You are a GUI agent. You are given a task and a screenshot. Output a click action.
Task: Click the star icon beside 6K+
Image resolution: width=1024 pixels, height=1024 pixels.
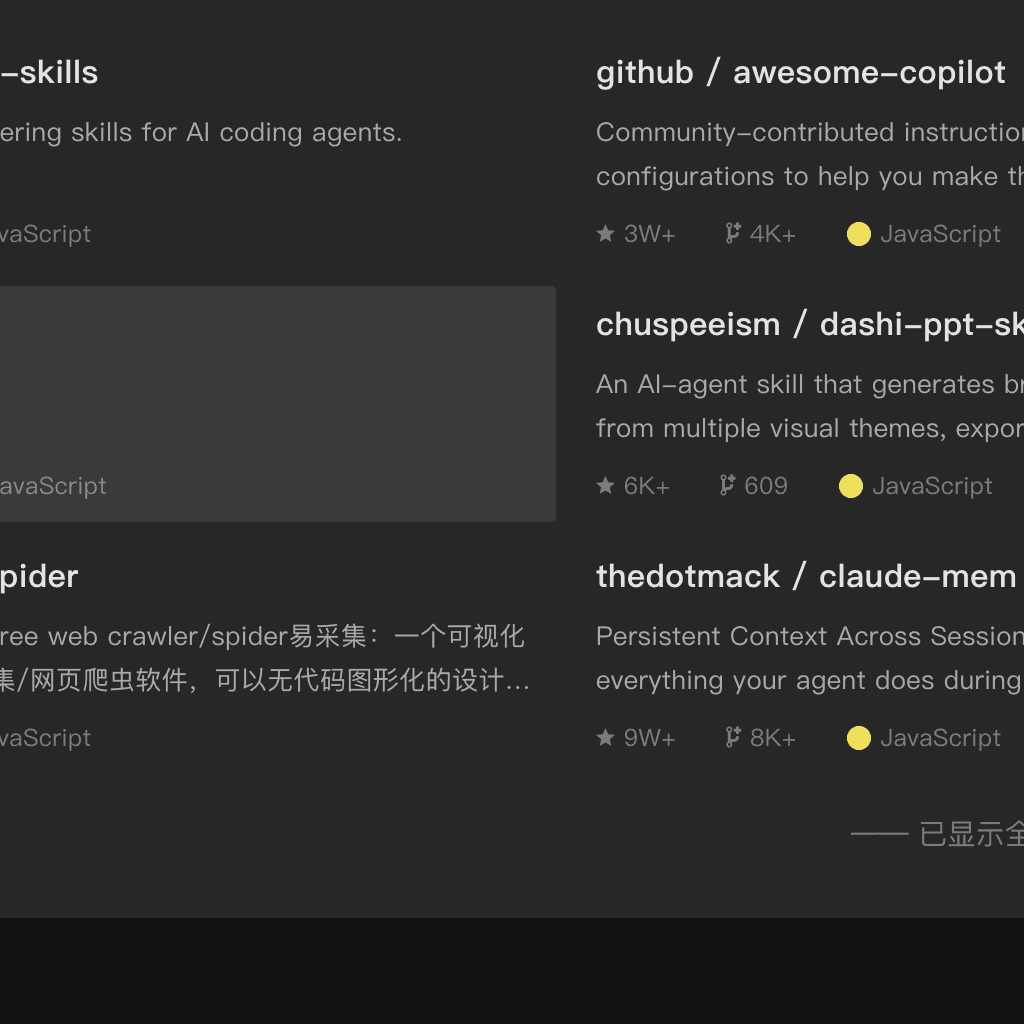click(605, 485)
